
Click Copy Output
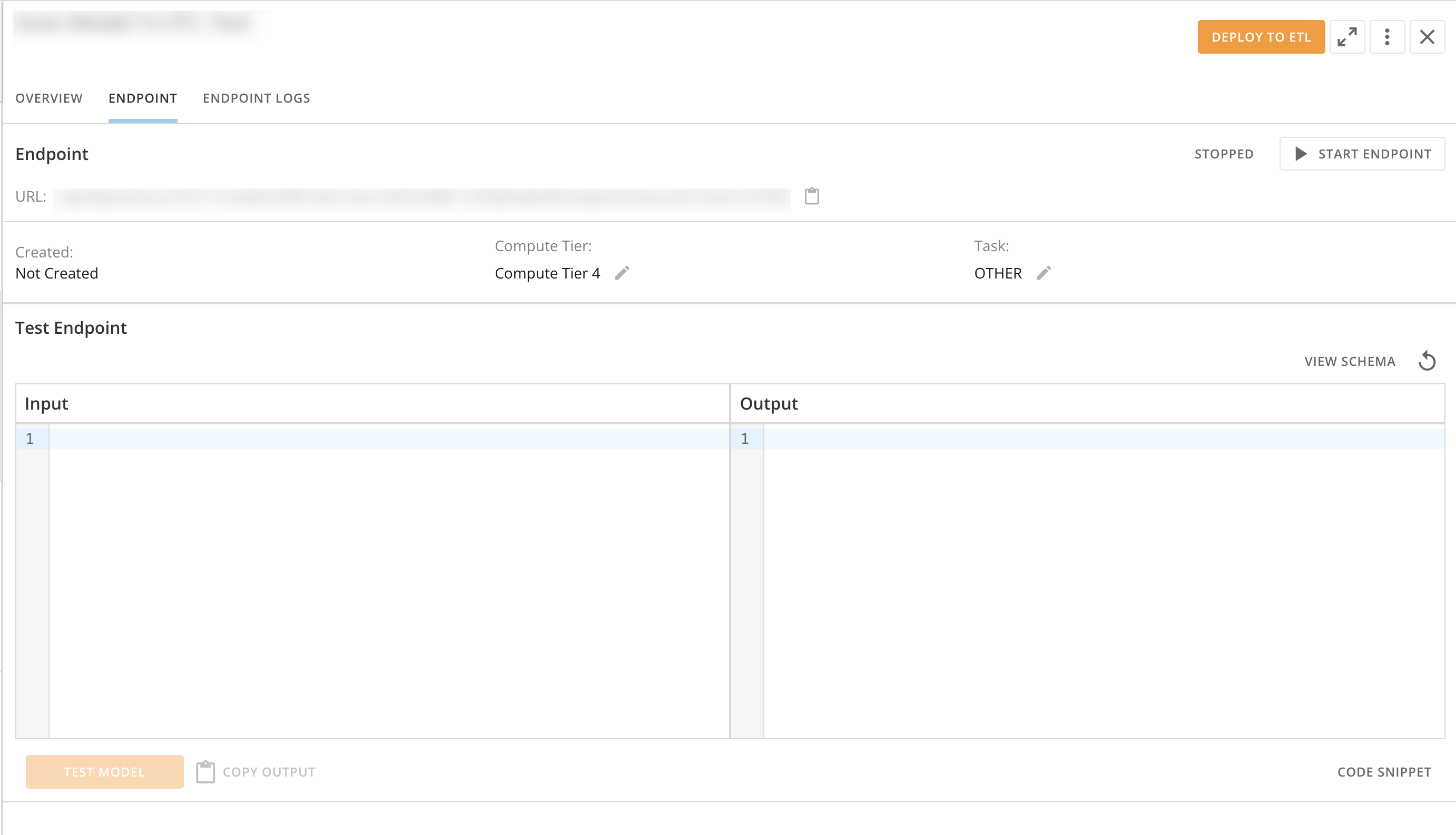tap(269, 771)
